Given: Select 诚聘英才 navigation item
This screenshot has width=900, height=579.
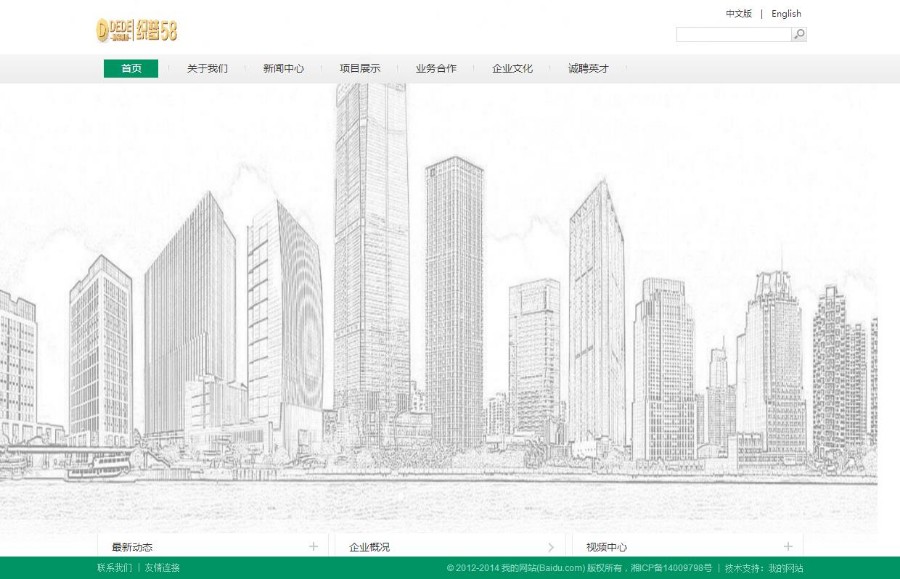Looking at the screenshot, I should coord(588,68).
